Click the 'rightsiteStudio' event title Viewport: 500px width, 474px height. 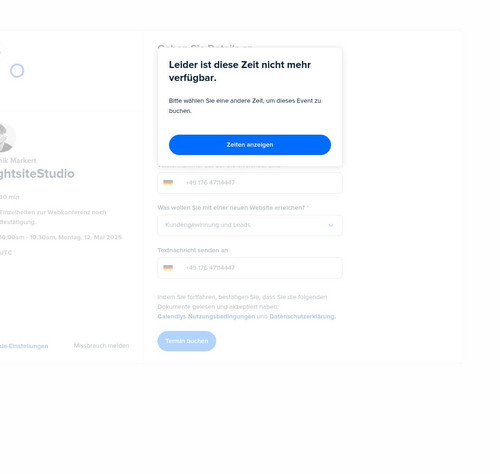tap(37, 174)
